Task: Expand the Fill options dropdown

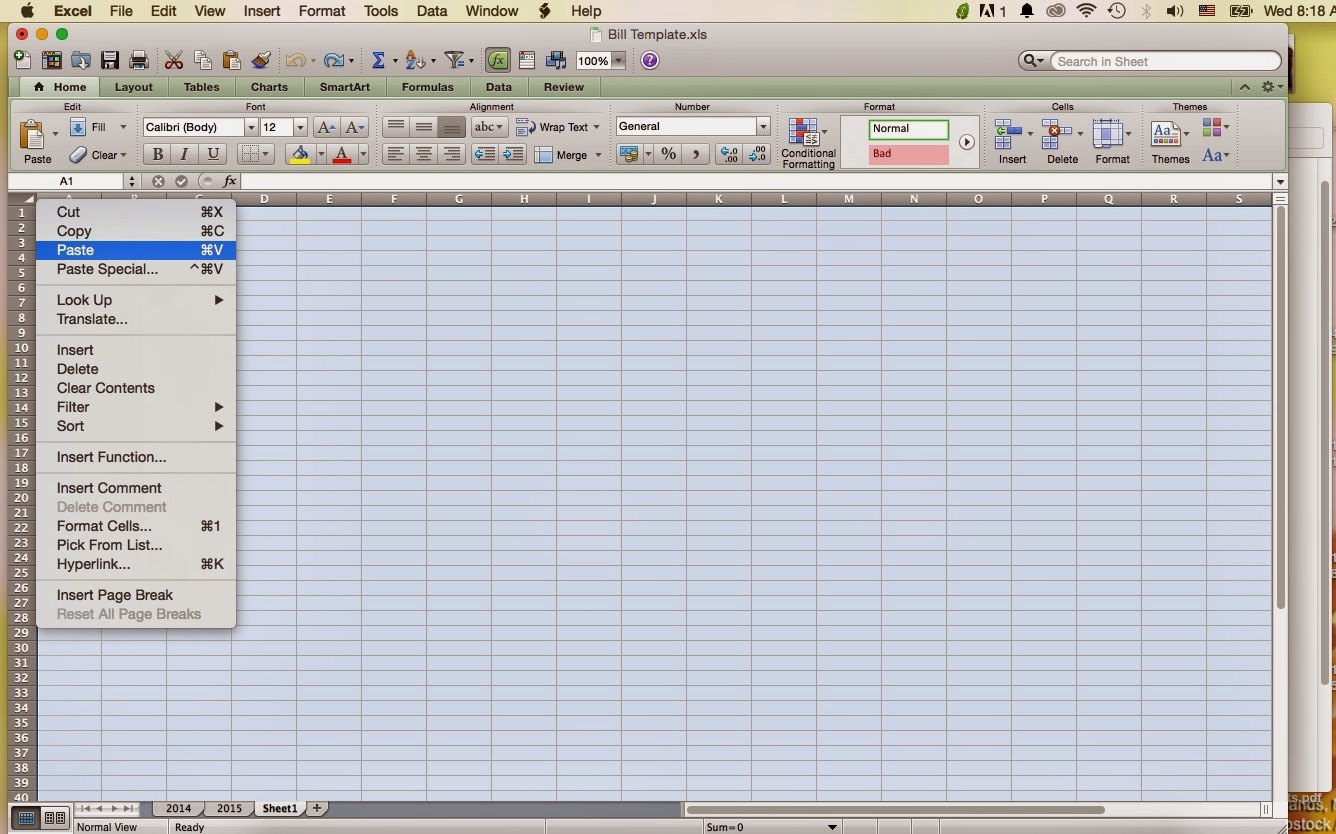Action: [x=123, y=127]
